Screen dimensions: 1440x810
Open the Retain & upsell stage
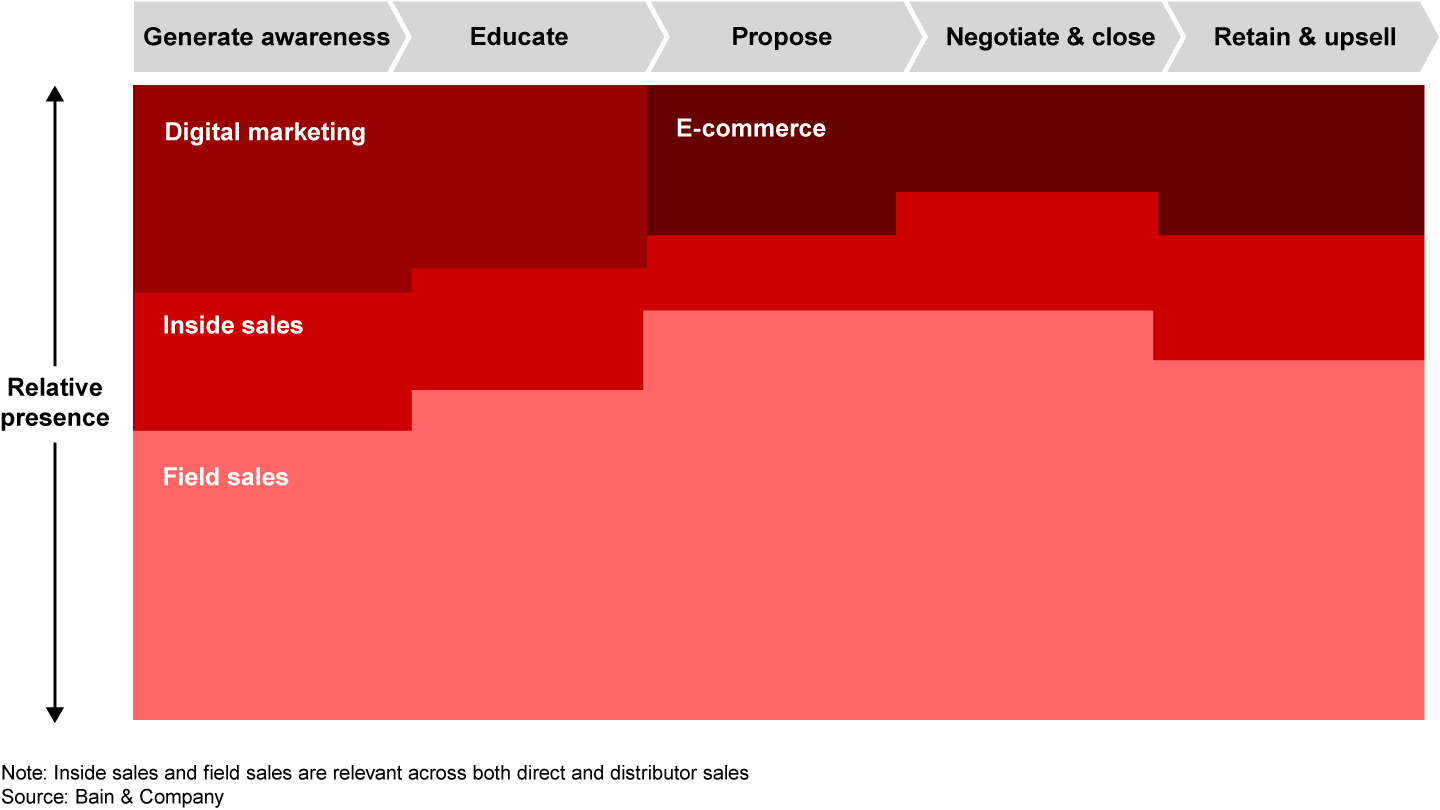coord(1304,38)
